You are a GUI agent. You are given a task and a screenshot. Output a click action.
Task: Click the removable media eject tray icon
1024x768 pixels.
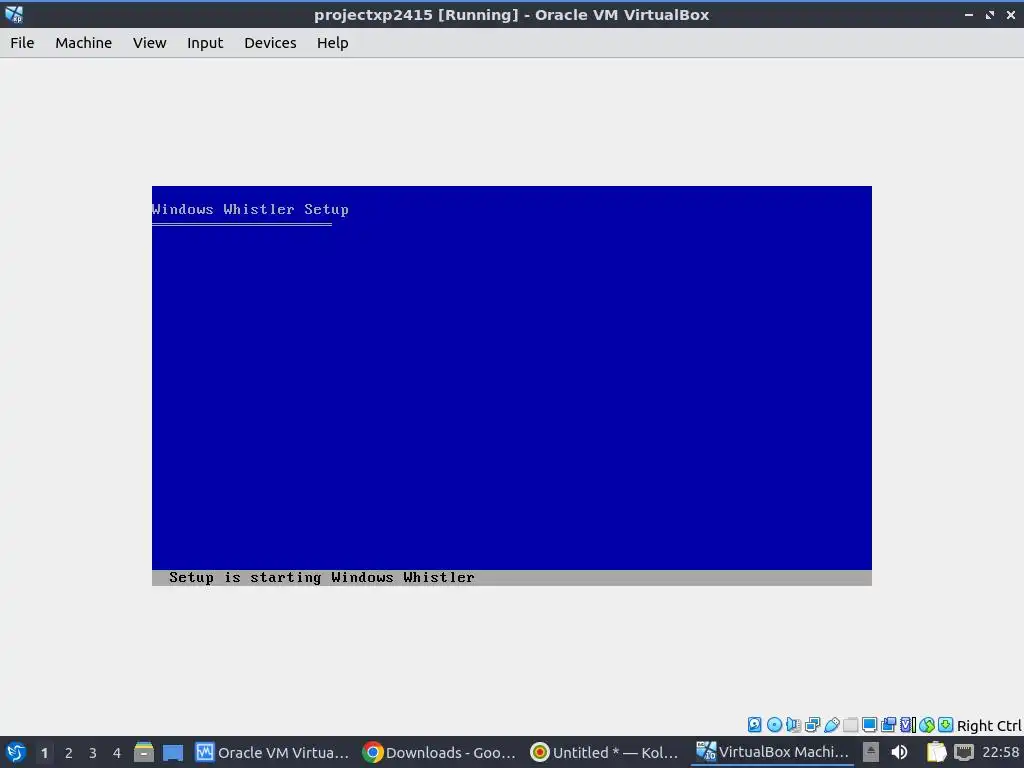click(871, 752)
